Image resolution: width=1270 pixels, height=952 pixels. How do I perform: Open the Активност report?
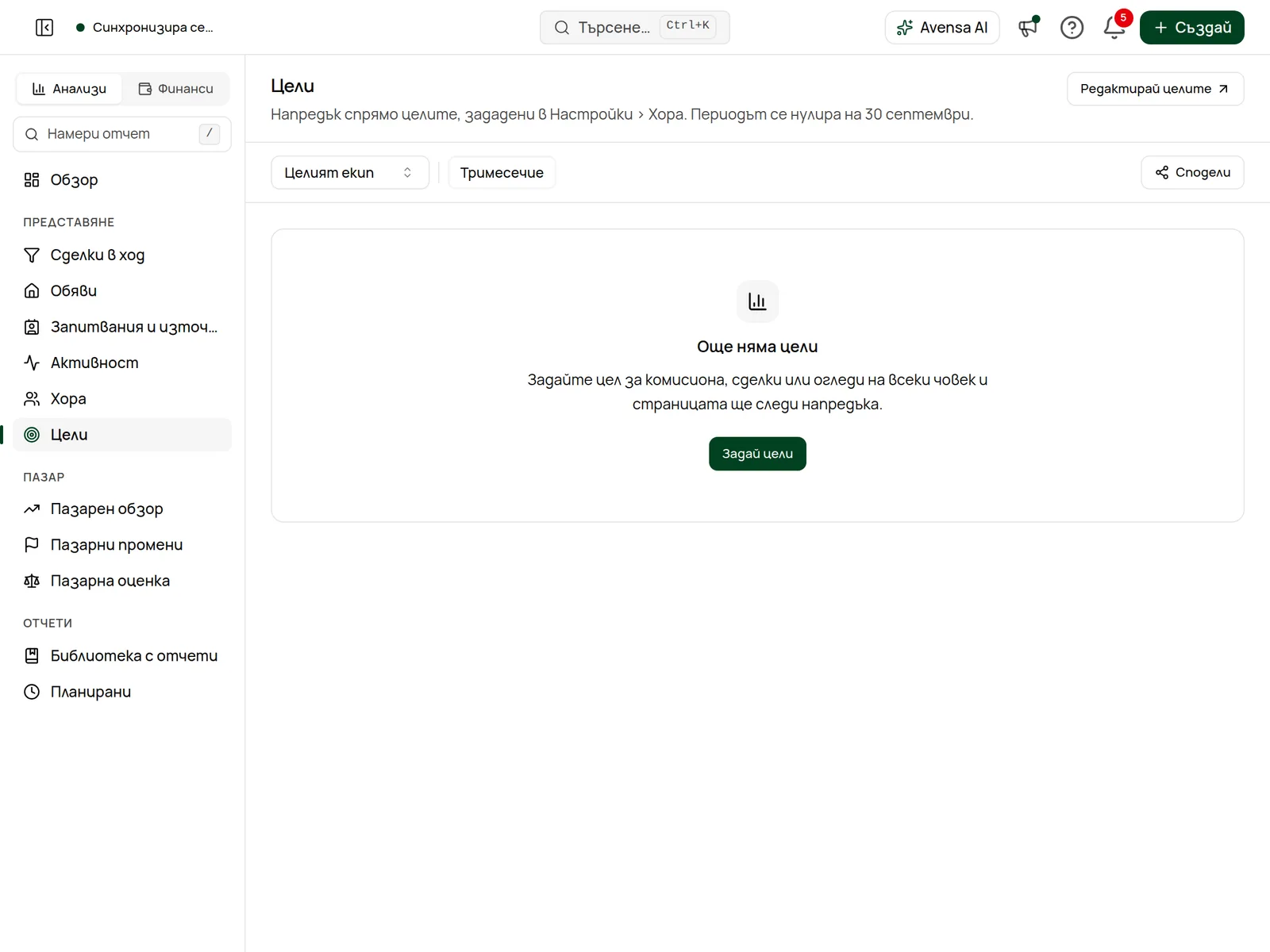tap(122, 363)
